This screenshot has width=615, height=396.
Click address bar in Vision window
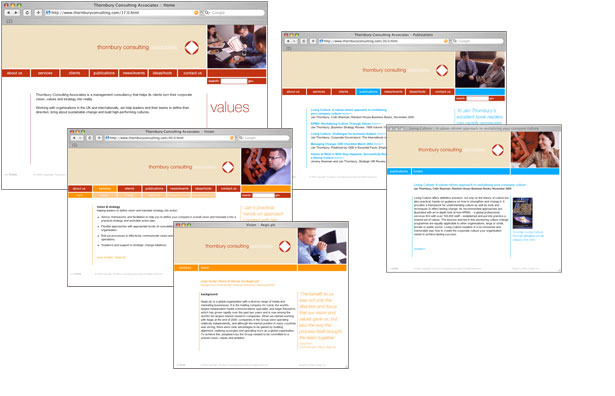(x=170, y=138)
